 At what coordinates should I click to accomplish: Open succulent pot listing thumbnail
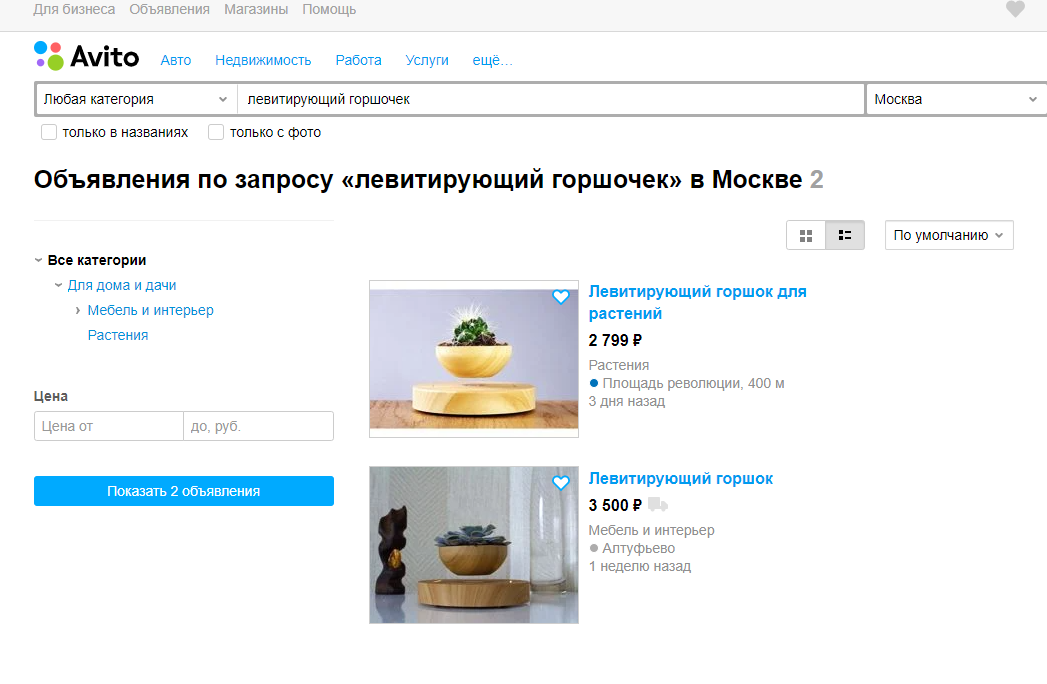[473, 545]
